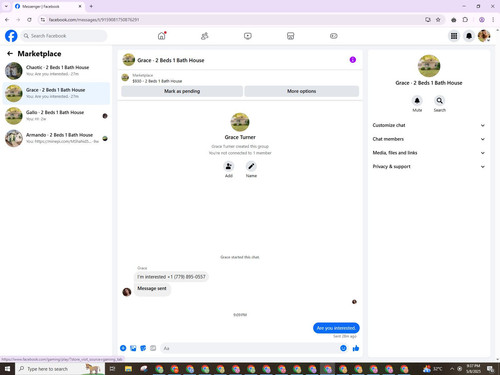Click the Search Facebook field

coord(64,36)
